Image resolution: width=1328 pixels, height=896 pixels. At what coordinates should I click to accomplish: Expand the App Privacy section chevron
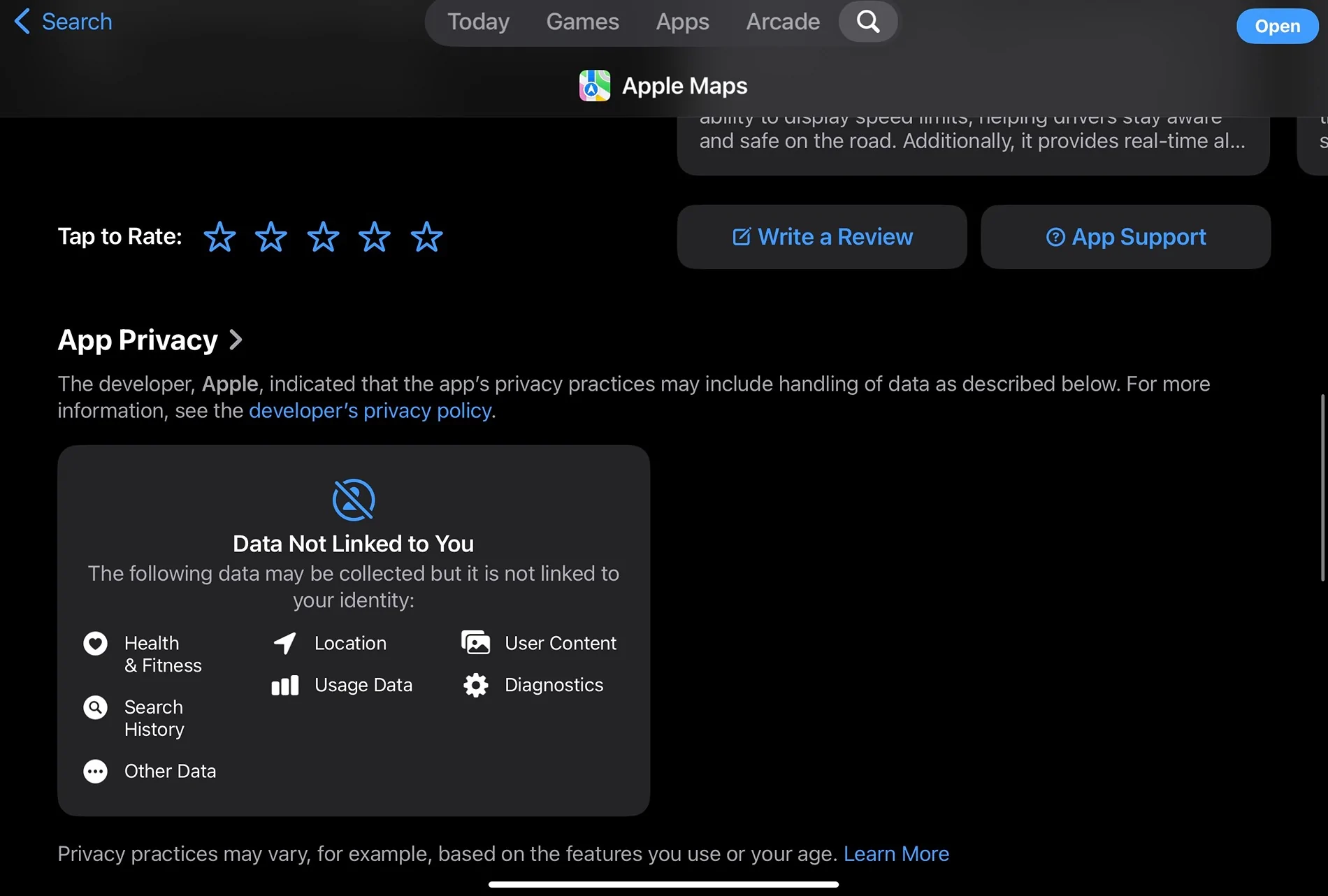pos(236,340)
